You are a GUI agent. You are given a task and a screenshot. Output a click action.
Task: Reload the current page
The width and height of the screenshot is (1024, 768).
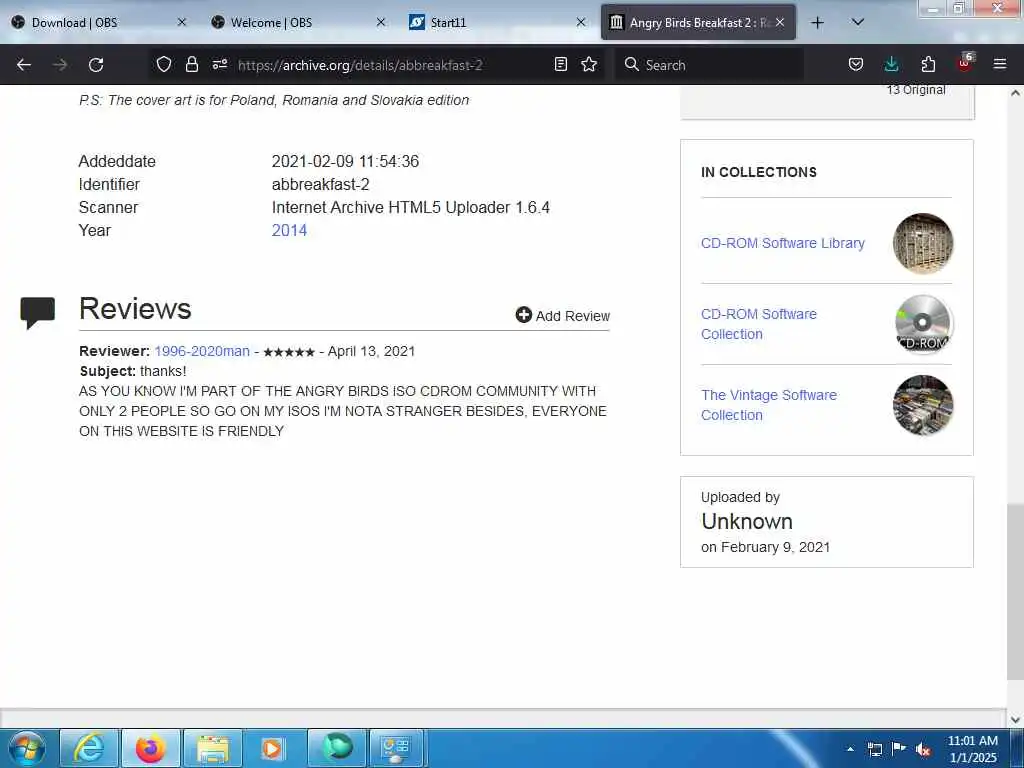(x=96, y=65)
